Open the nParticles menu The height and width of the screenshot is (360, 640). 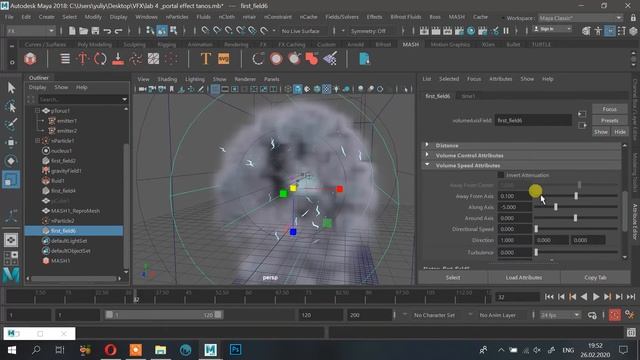click(x=177, y=17)
